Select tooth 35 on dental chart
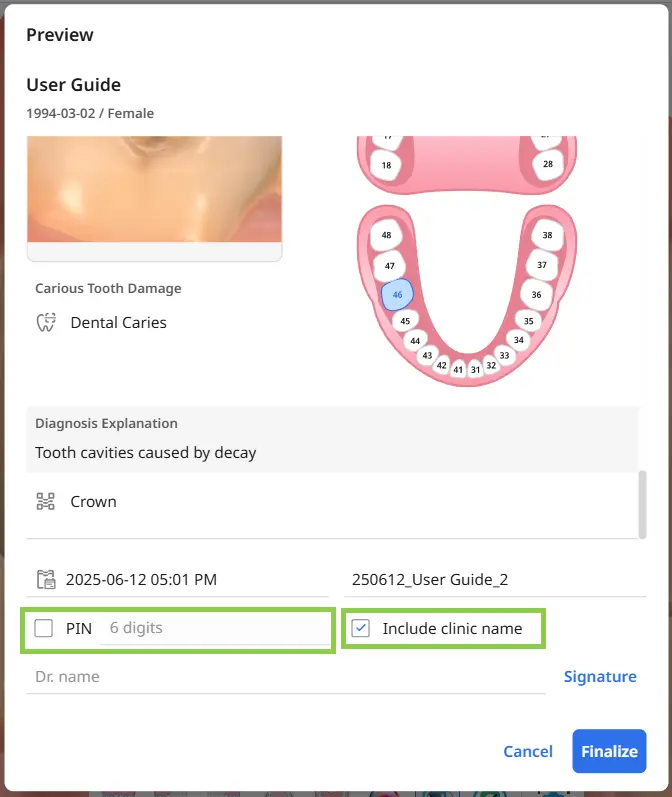672x797 pixels. point(529,321)
